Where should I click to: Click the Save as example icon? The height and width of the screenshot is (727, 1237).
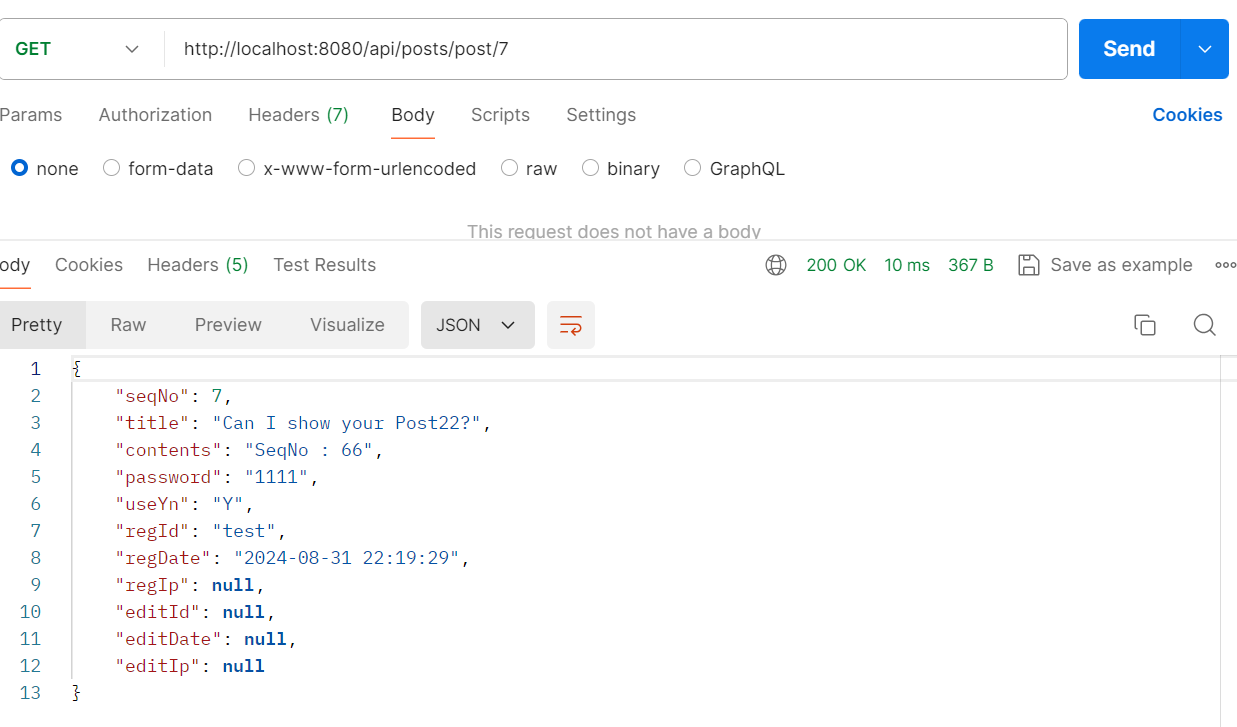[x=1028, y=265]
